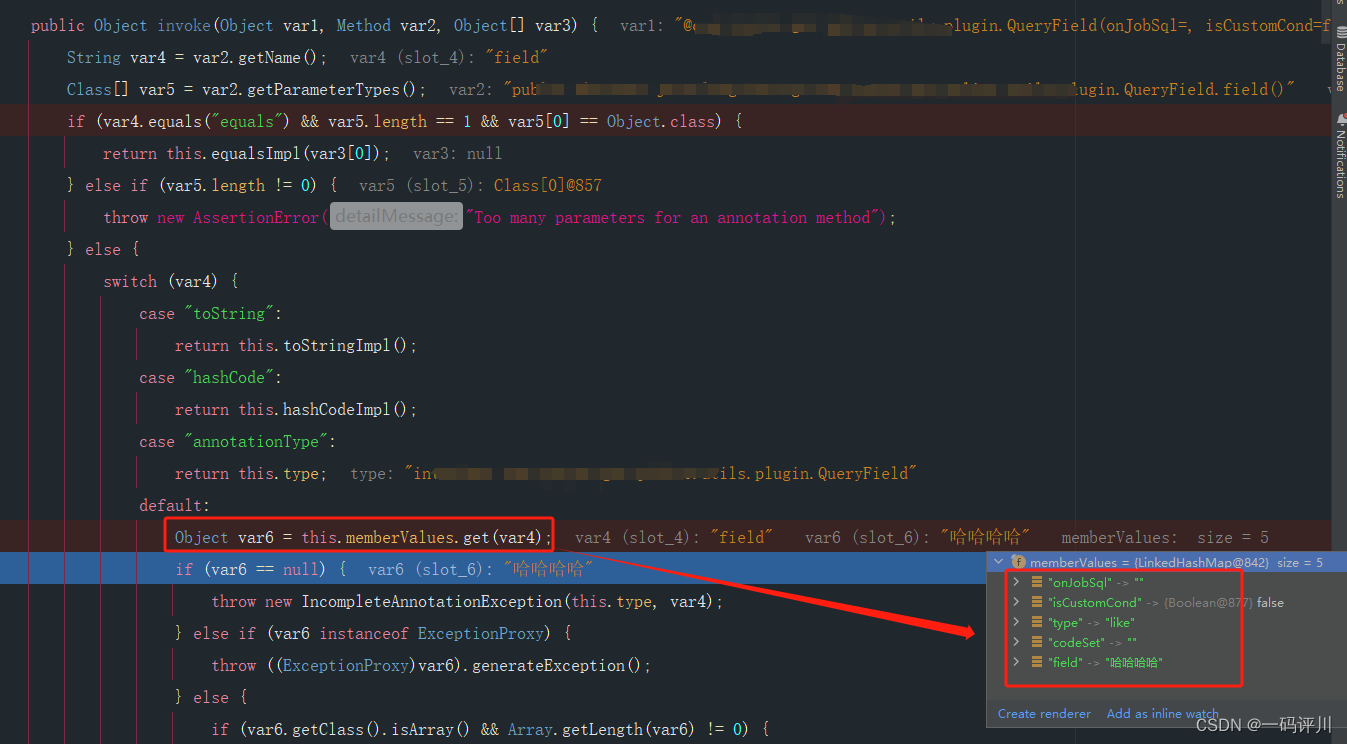Select the "codeSet" -> "" row text
Viewport: 1347px width, 744px height.
point(1092,642)
